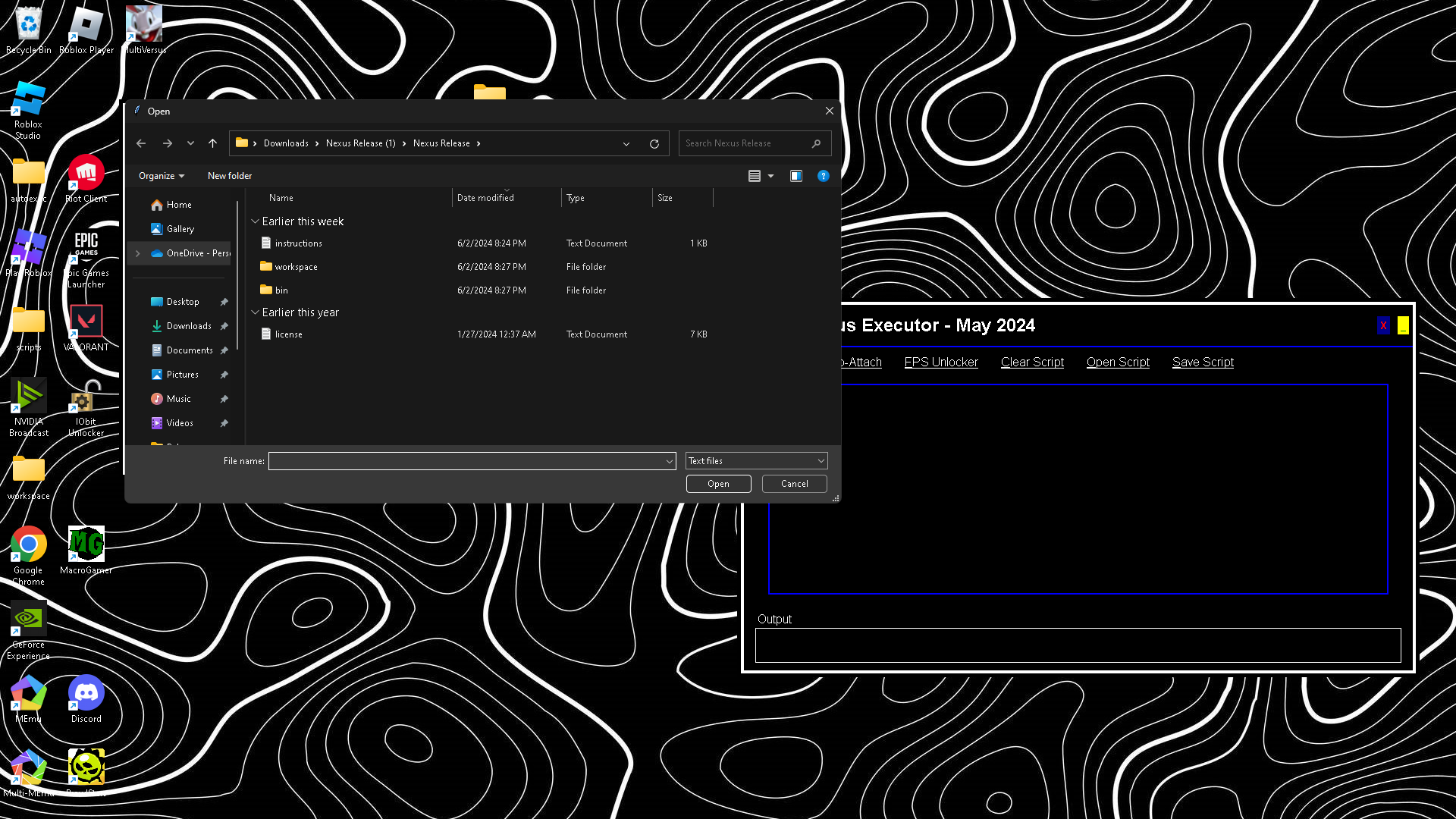Click the FPS Unlocker menu item
Image resolution: width=1456 pixels, height=819 pixels.
coord(941,362)
